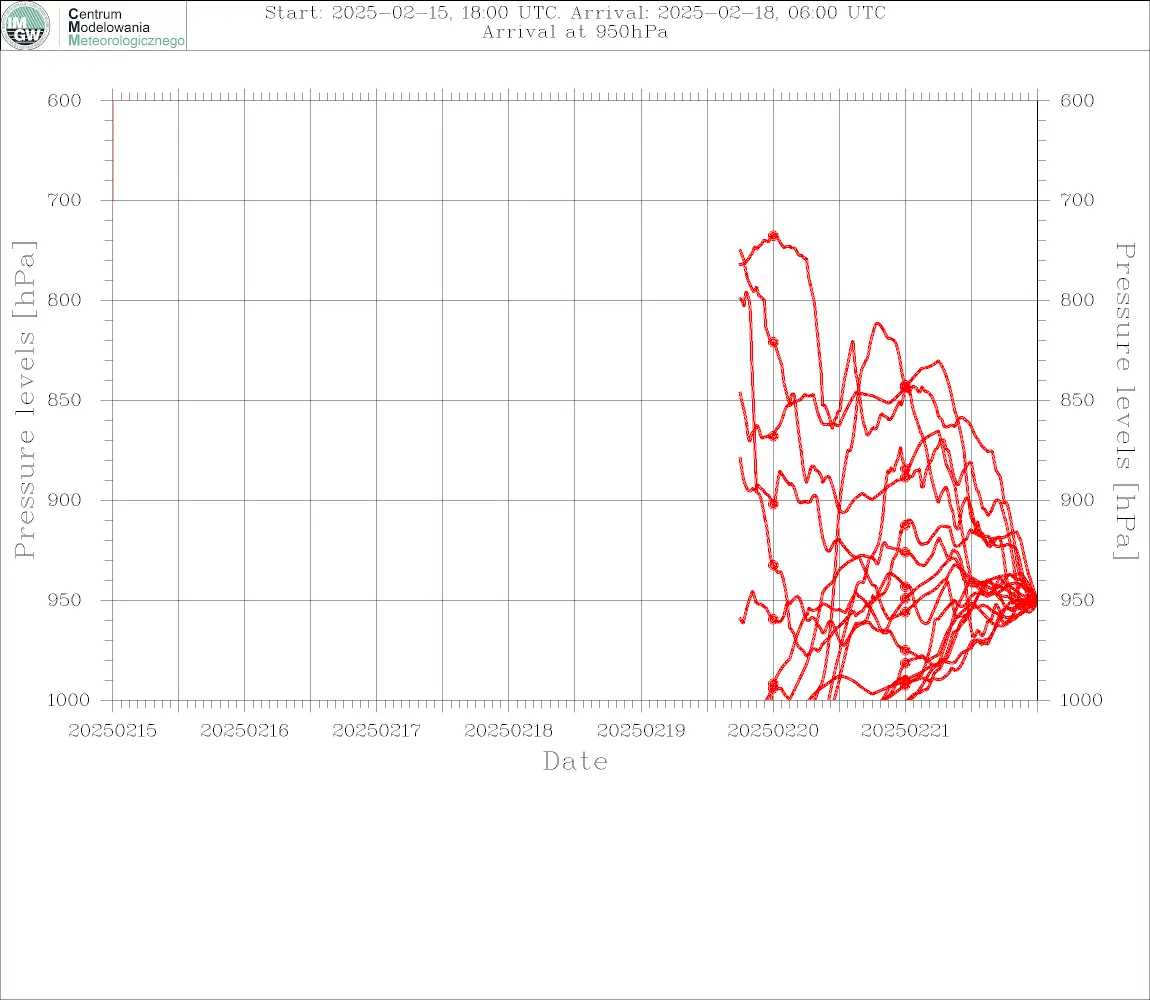Click the left axis 900 label
The width and height of the screenshot is (1150, 1000).
(65, 500)
